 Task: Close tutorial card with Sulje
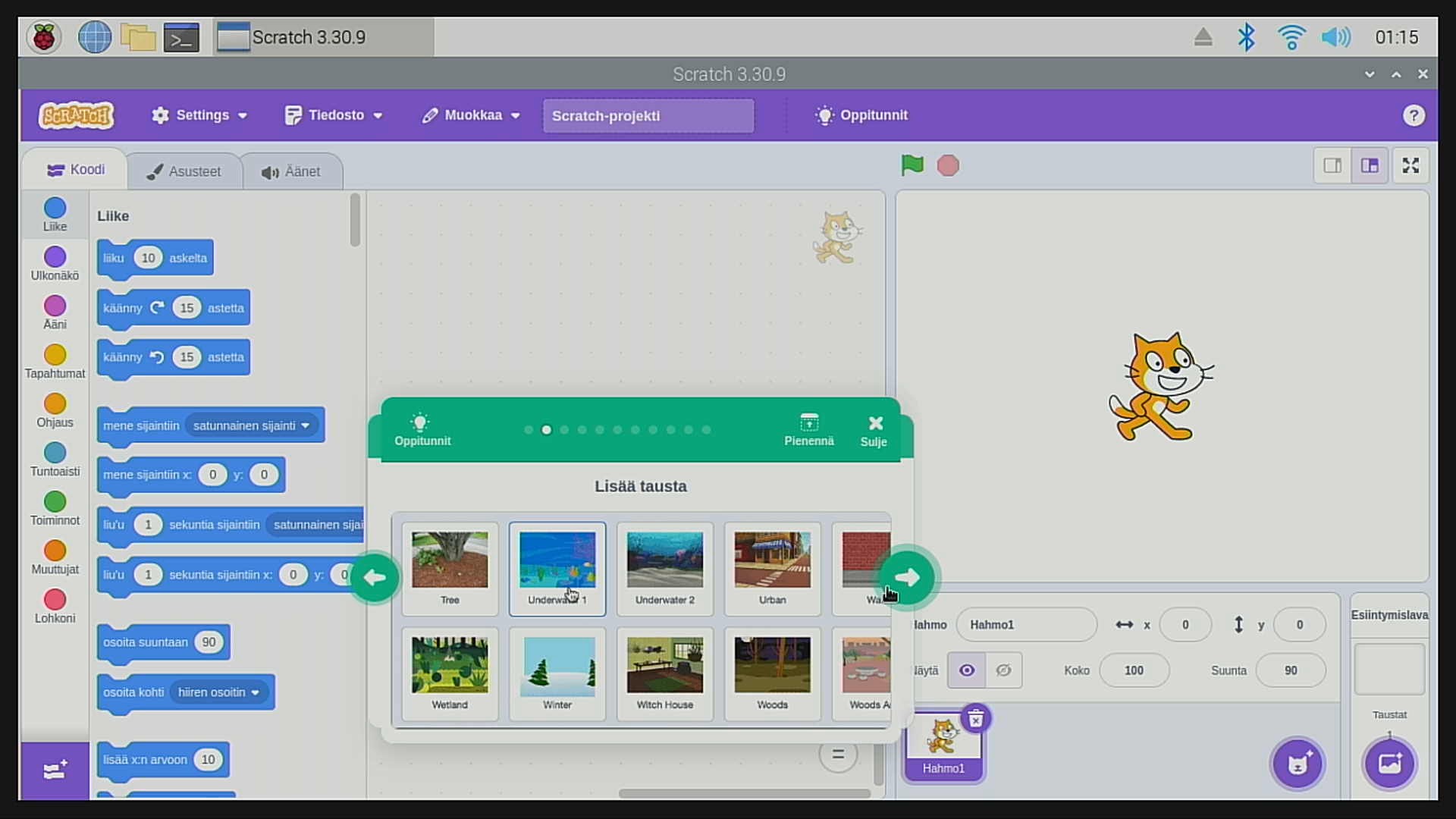coord(874,430)
